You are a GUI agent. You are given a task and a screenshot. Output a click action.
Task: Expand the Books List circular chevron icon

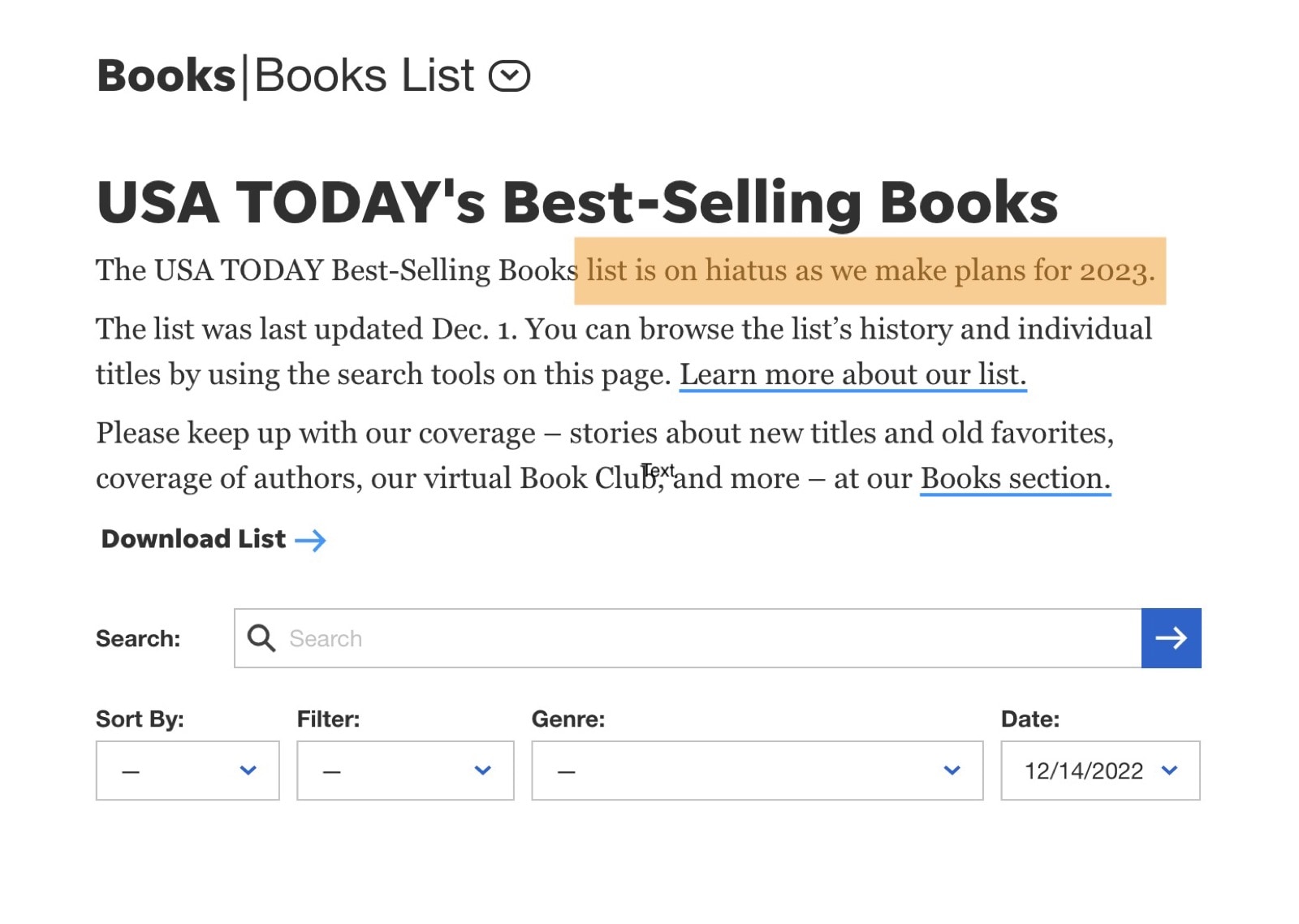pos(509,76)
